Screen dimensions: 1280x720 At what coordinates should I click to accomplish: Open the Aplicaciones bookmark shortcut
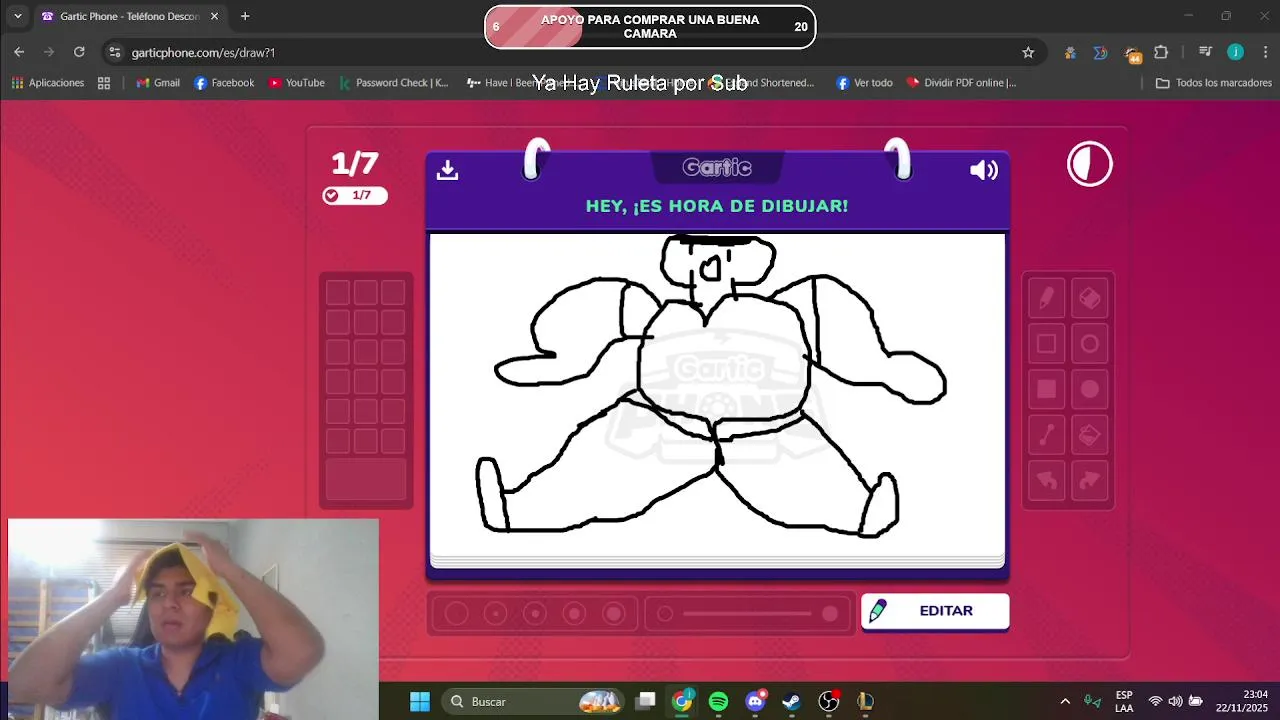(x=48, y=83)
